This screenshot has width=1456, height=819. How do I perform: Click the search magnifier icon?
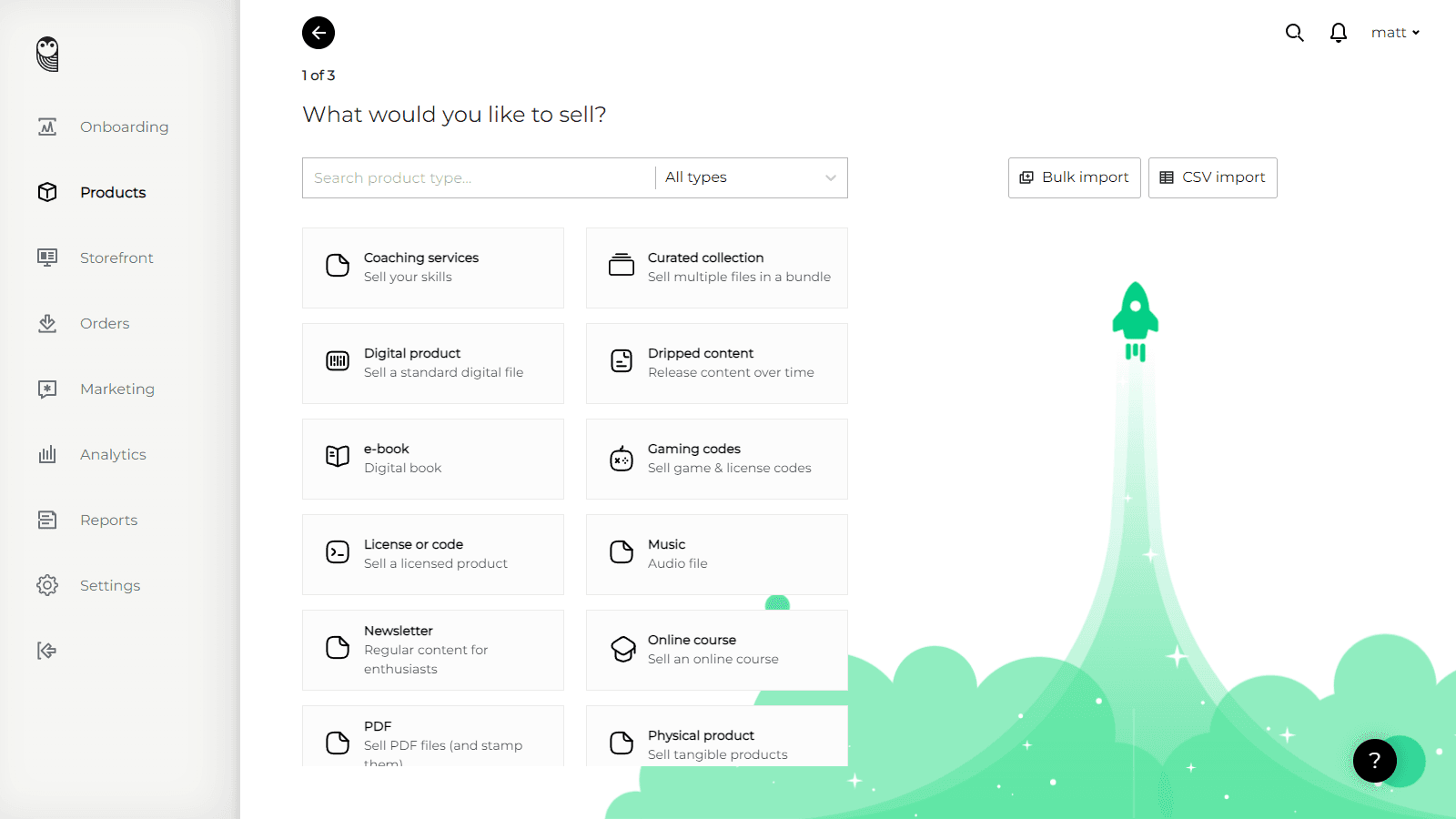pyautogui.click(x=1294, y=32)
